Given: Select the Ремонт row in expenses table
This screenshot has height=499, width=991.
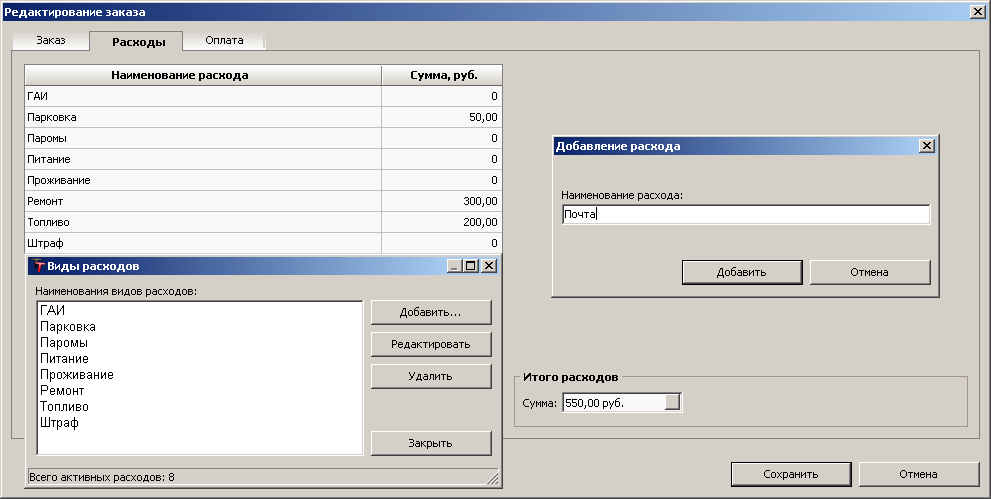Looking at the screenshot, I should coord(200,201).
